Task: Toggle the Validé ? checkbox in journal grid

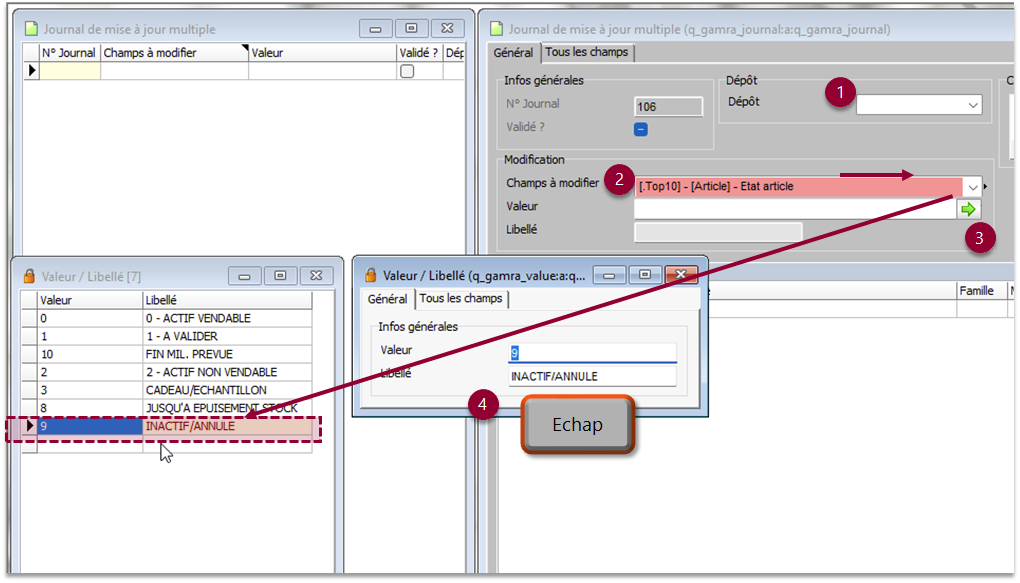Action: (407, 71)
